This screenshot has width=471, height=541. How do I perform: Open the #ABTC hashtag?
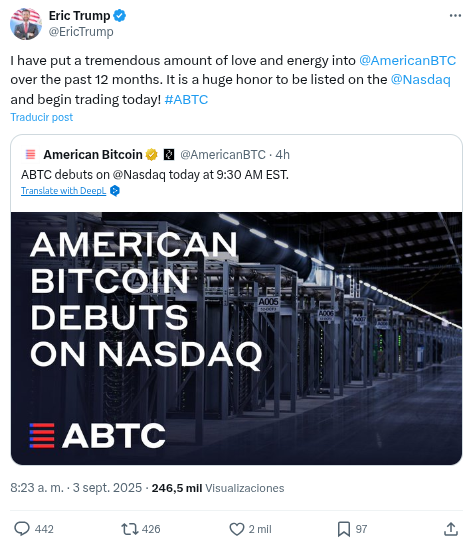point(186,99)
